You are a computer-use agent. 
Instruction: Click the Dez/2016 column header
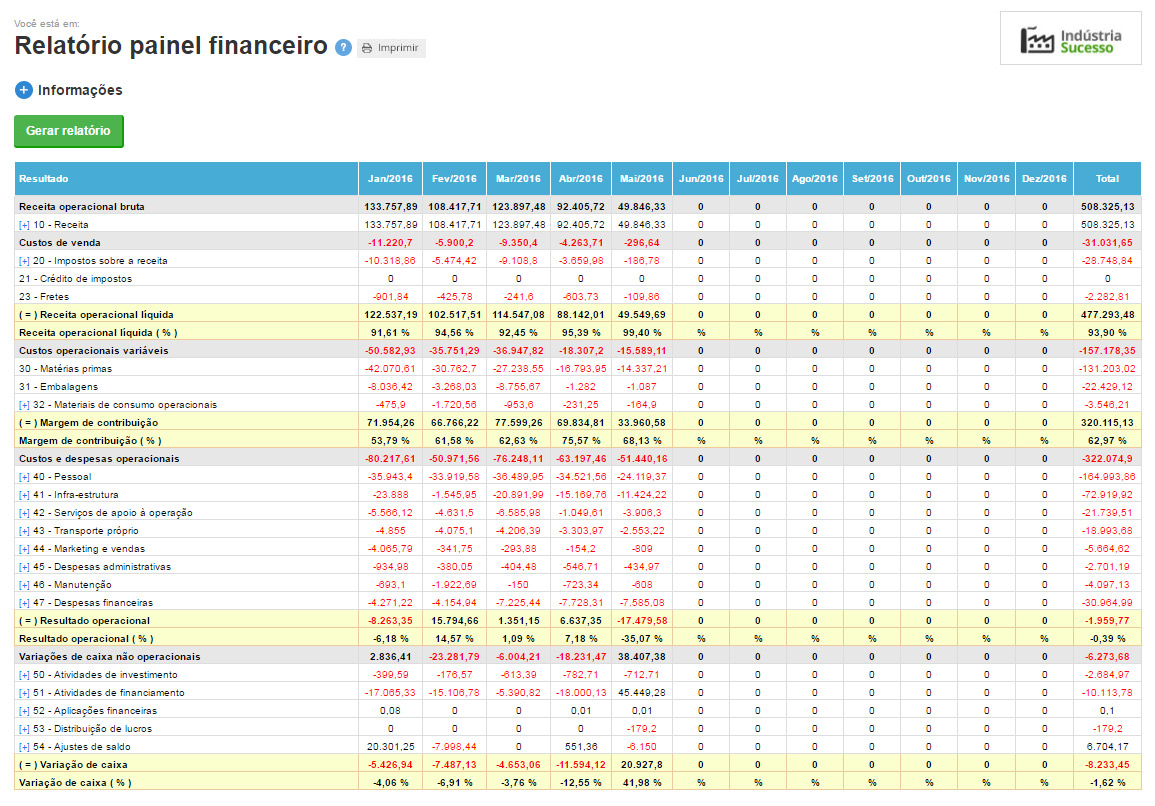point(1045,179)
